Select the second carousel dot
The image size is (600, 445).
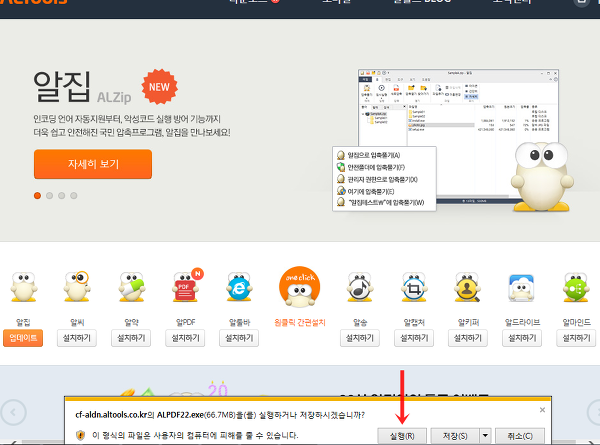tap(49, 196)
